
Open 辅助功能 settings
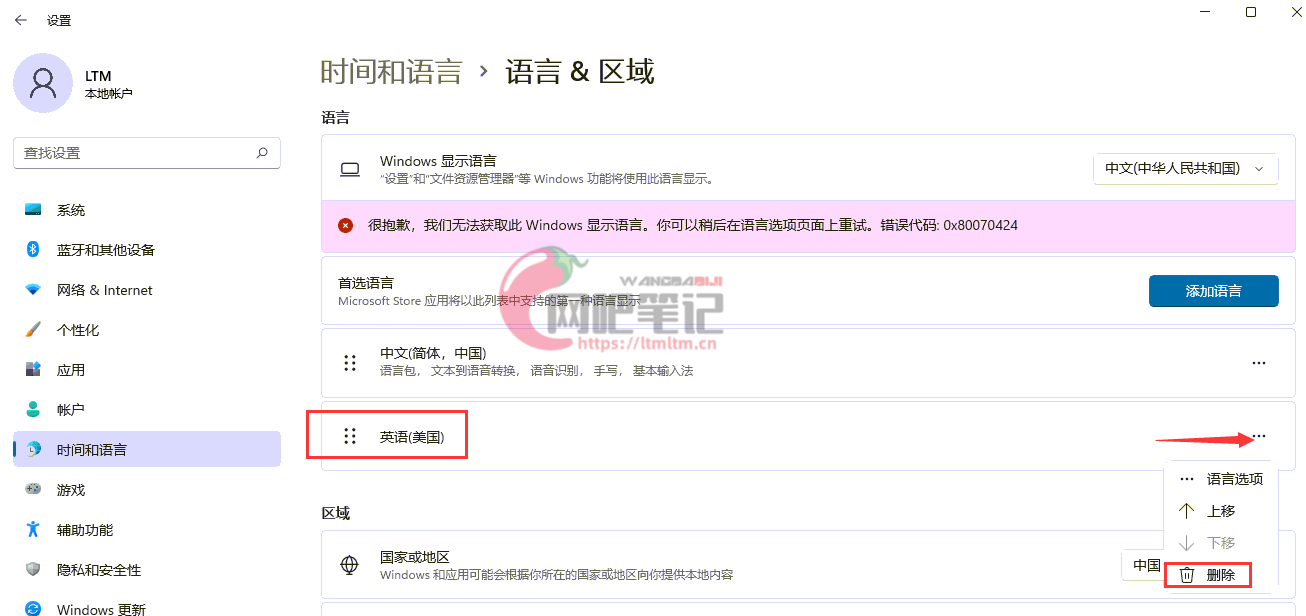tap(147, 530)
